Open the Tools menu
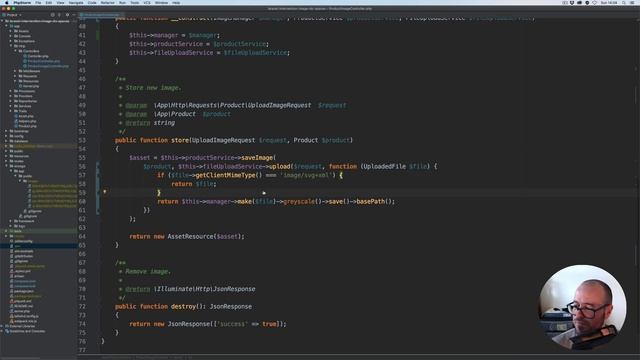The image size is (640, 360). pyautogui.click(x=135, y=2)
